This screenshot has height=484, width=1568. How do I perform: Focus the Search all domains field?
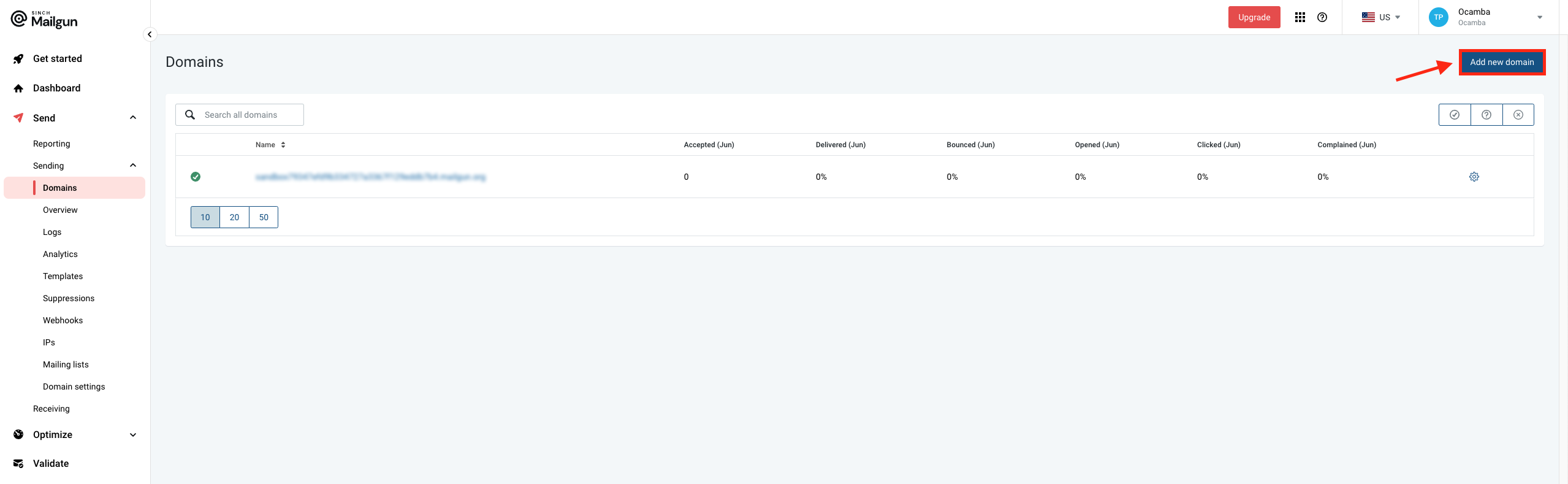[240, 115]
